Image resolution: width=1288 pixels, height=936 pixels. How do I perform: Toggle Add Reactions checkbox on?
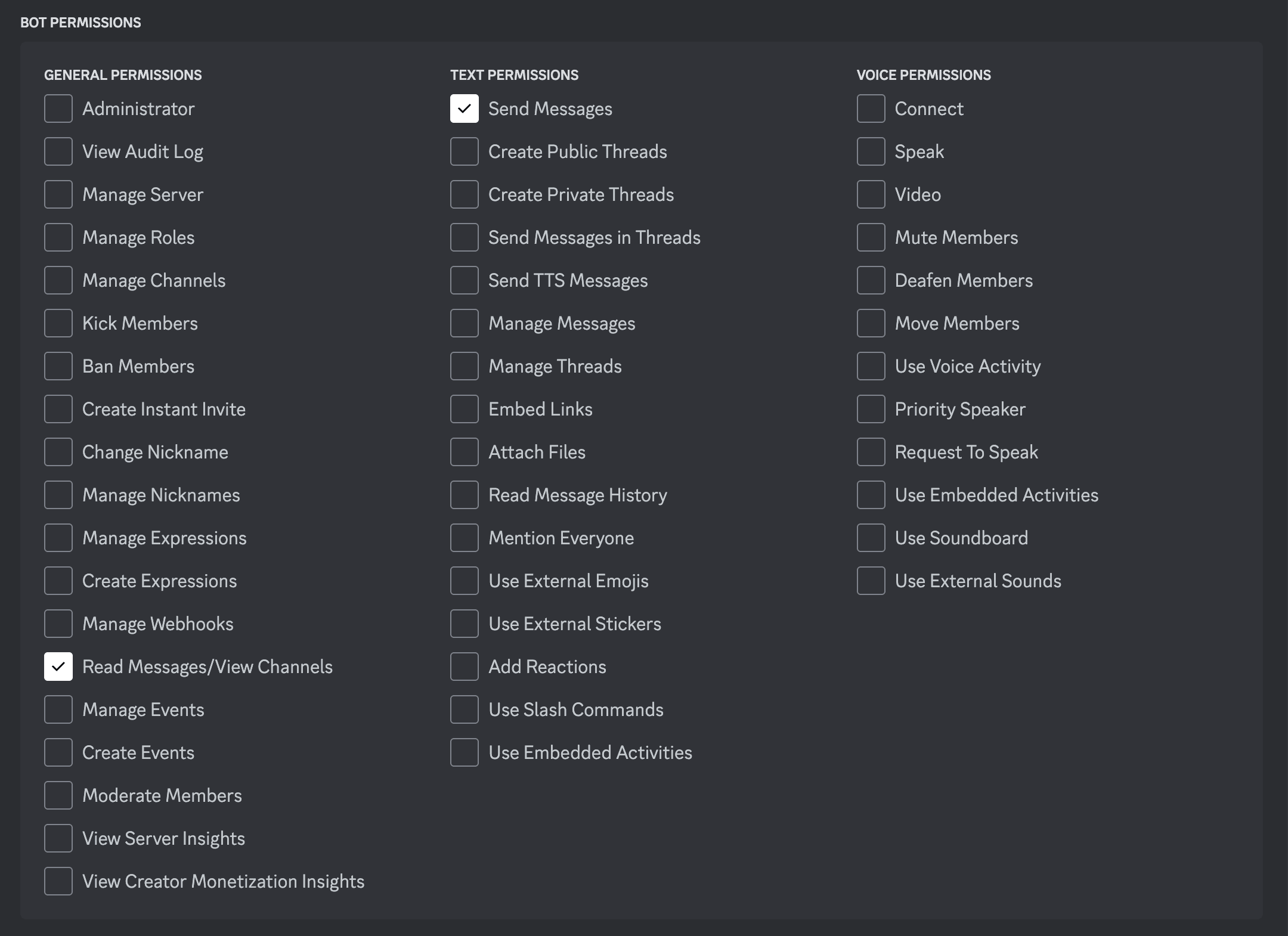click(465, 667)
